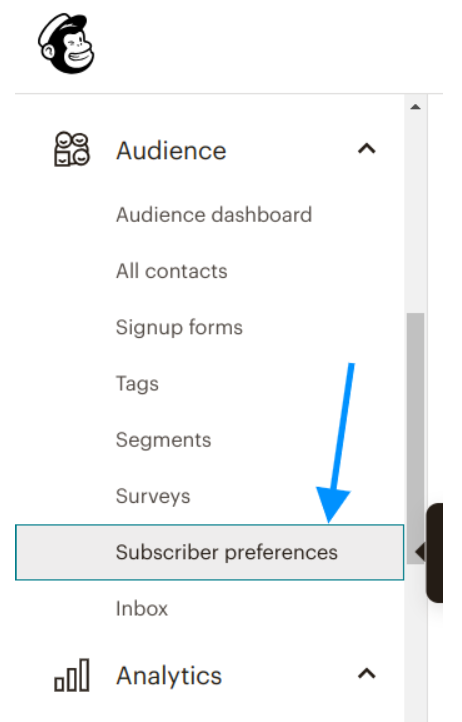This screenshot has height=722, width=462.
Task: Open the Tags page
Action: (137, 384)
